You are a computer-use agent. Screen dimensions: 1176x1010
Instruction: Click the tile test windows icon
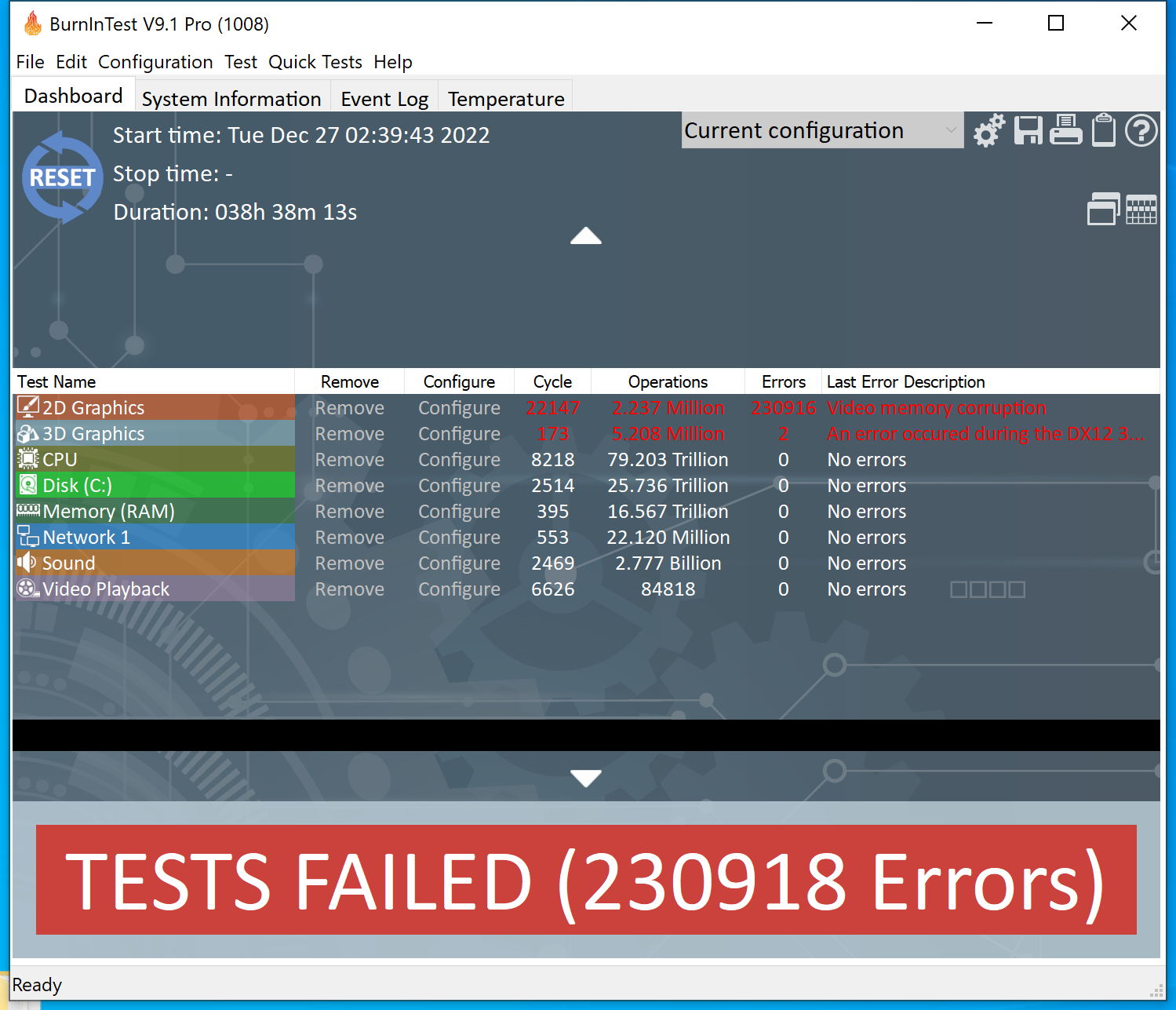pos(1103,209)
